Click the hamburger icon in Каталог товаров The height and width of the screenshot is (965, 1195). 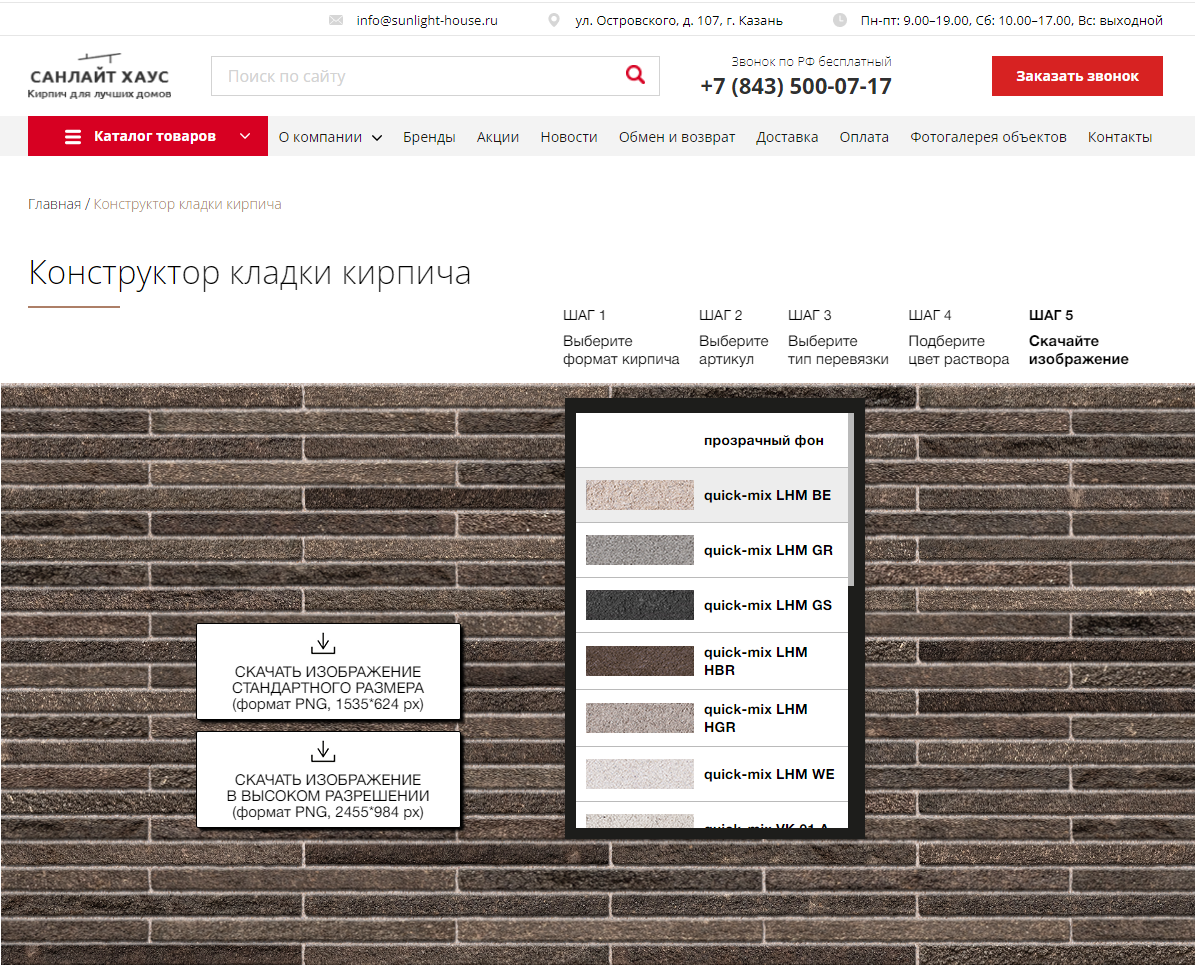(73, 136)
